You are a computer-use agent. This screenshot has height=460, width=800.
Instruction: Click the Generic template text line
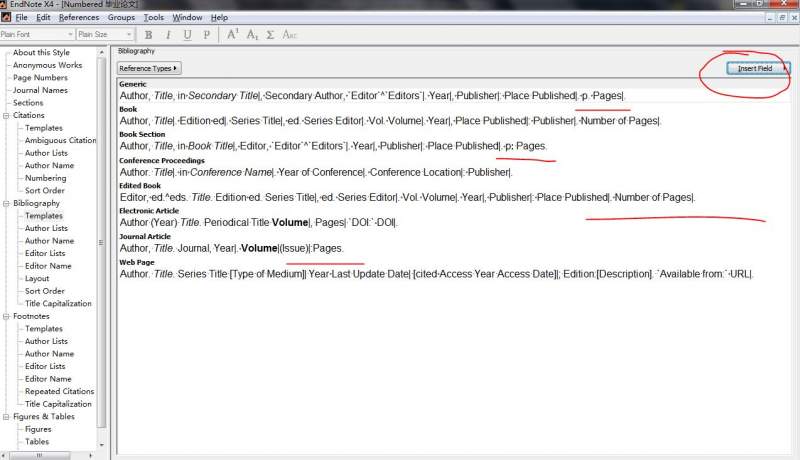372,96
